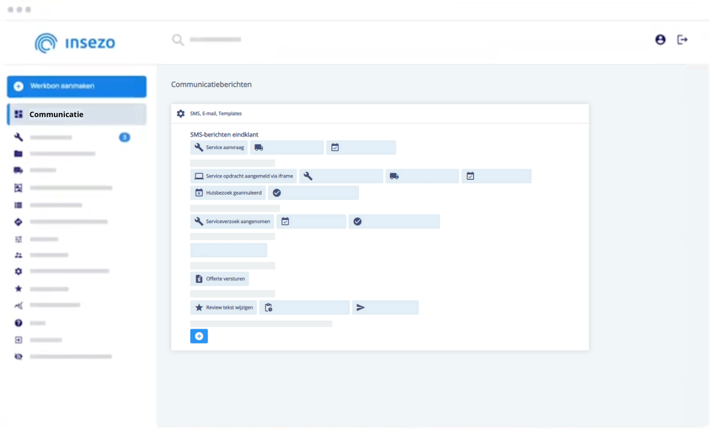Click the star icon sidebar item
Image resolution: width=710 pixels, height=430 pixels.
coord(18,288)
